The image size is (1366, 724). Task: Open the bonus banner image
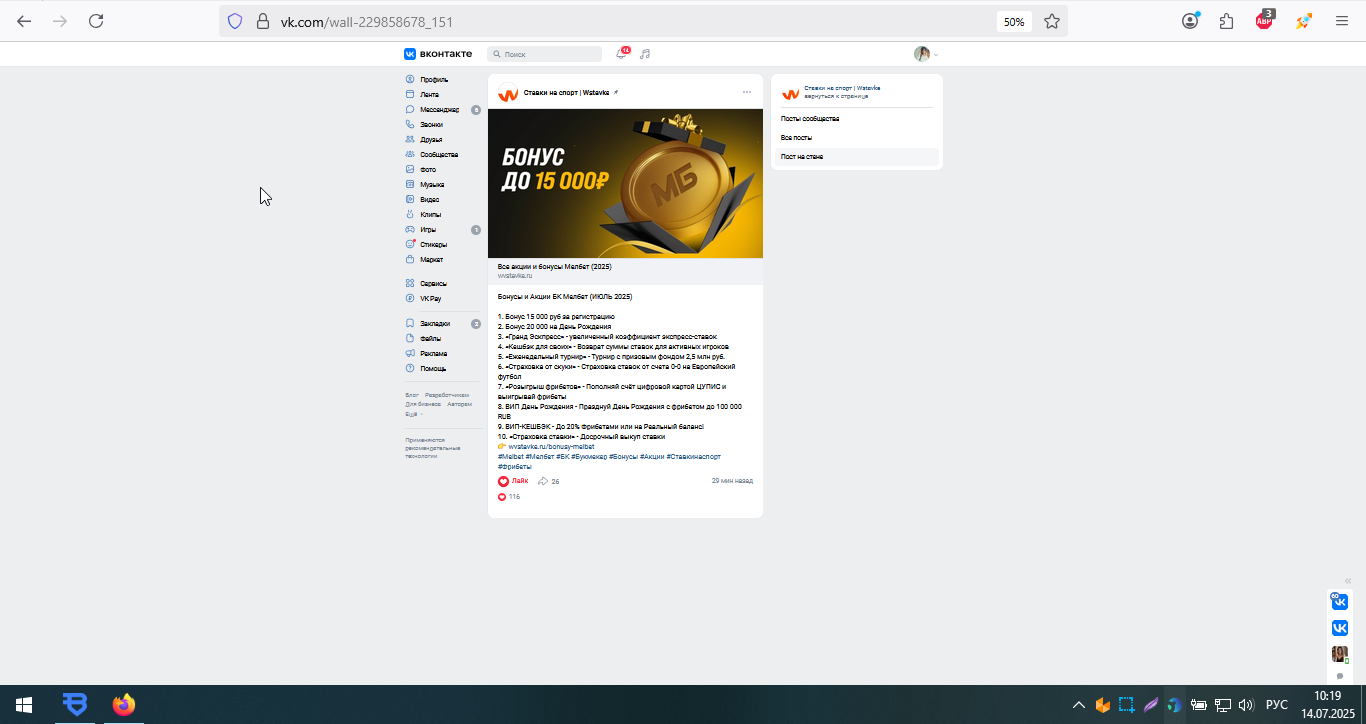625,183
